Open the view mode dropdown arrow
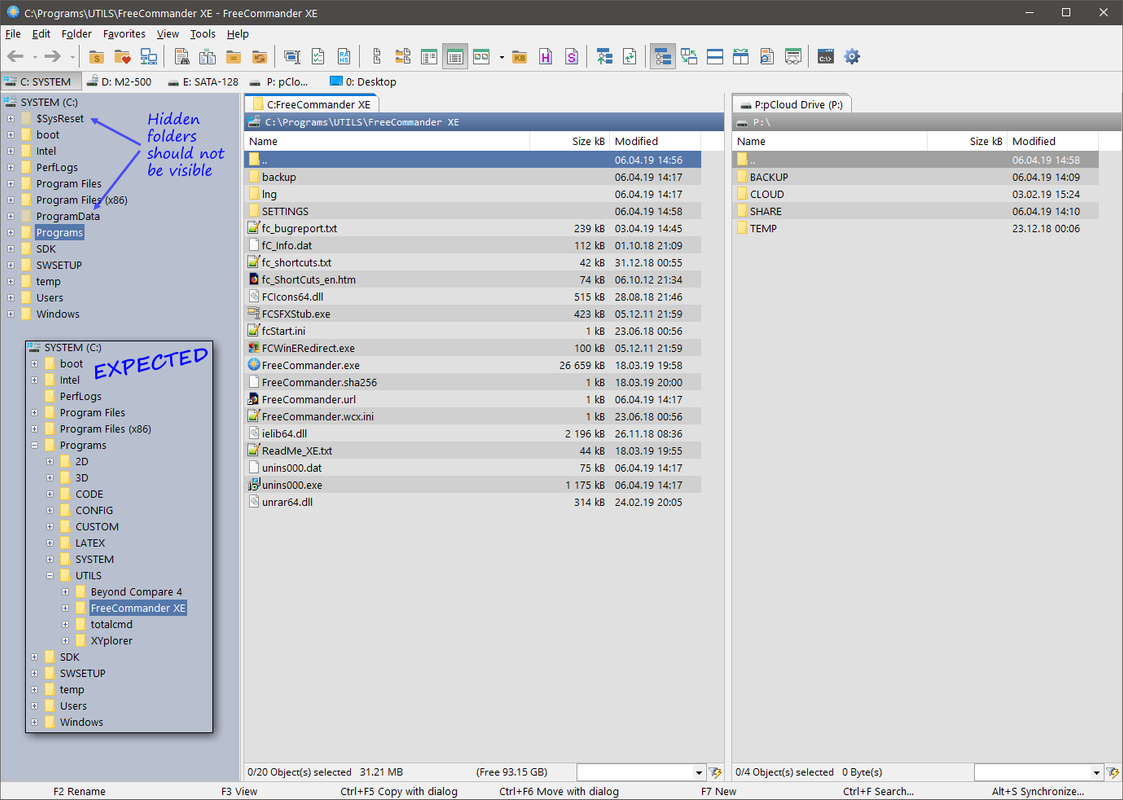 pyautogui.click(x=501, y=57)
